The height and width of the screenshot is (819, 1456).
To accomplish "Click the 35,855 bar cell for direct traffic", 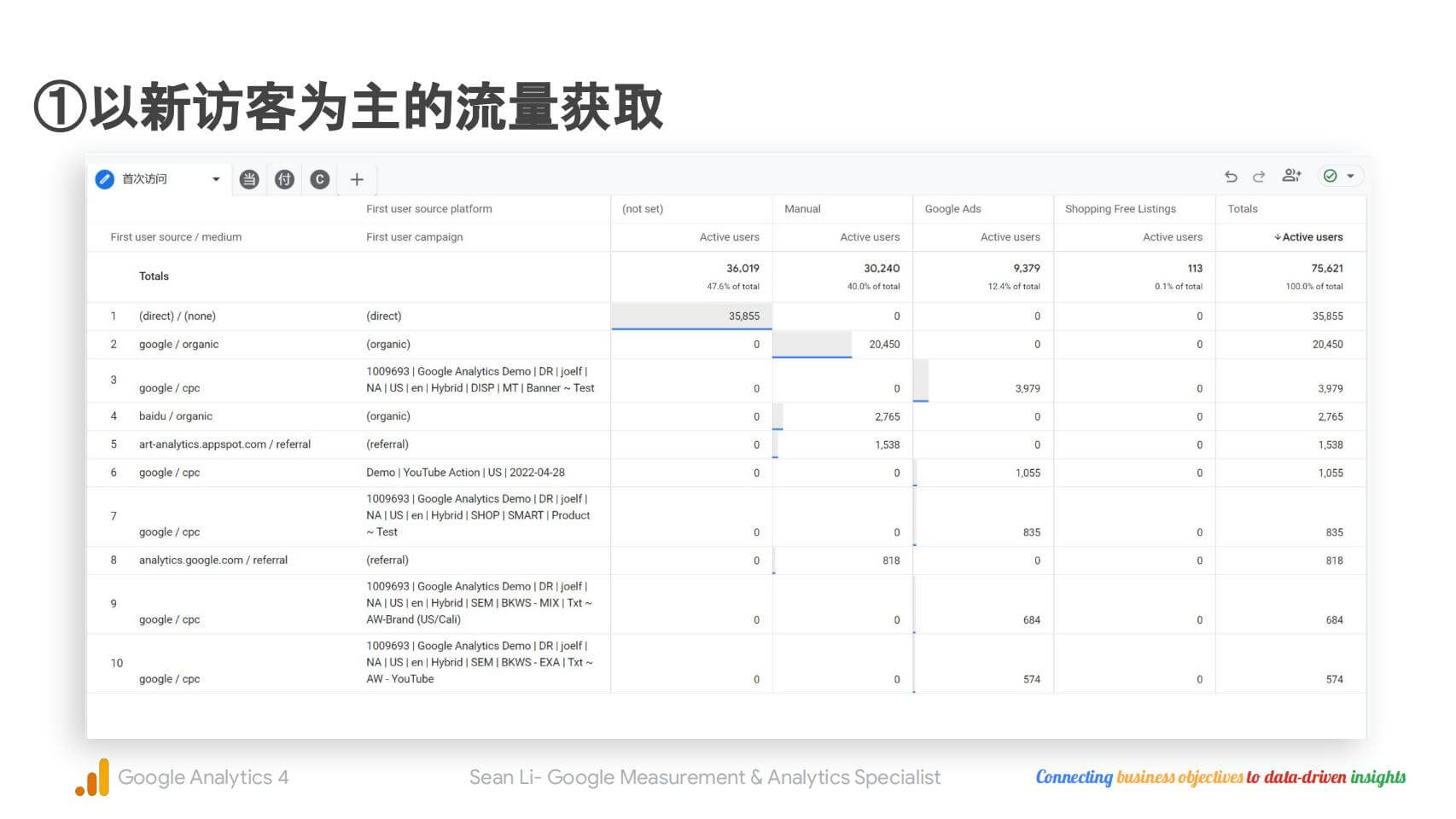I will [x=691, y=317].
